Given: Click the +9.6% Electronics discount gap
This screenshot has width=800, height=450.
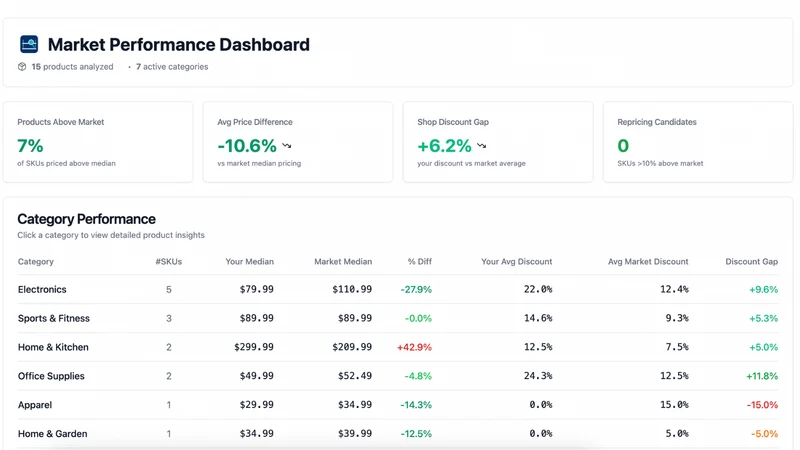Looking at the screenshot, I should point(763,290).
